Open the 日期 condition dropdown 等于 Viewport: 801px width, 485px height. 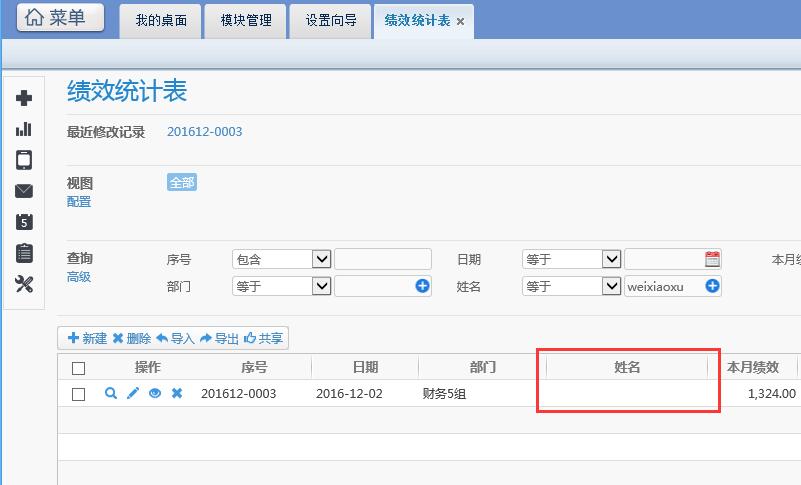click(x=571, y=259)
